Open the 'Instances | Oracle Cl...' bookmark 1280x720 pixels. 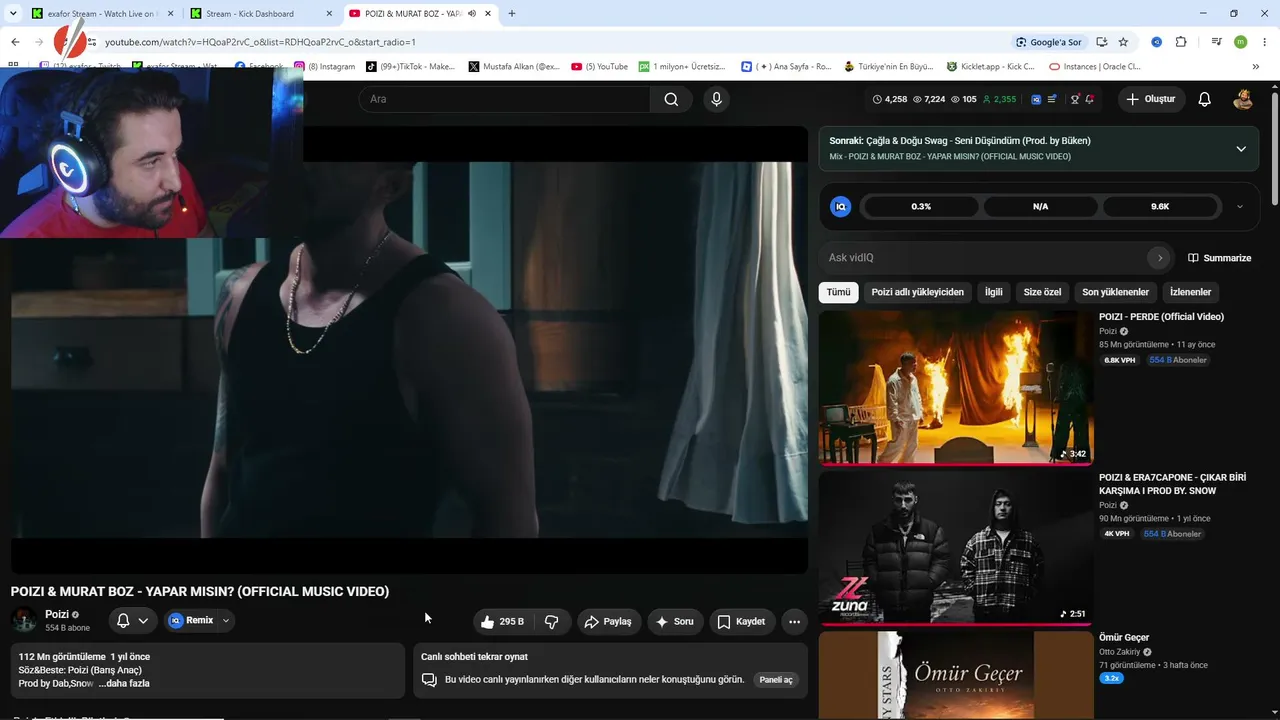click(x=1094, y=67)
